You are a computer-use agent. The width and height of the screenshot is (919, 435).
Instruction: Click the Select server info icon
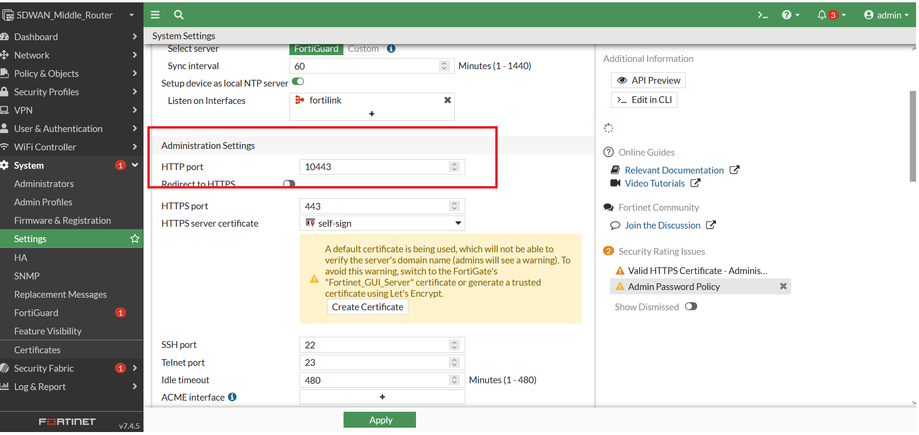[391, 49]
